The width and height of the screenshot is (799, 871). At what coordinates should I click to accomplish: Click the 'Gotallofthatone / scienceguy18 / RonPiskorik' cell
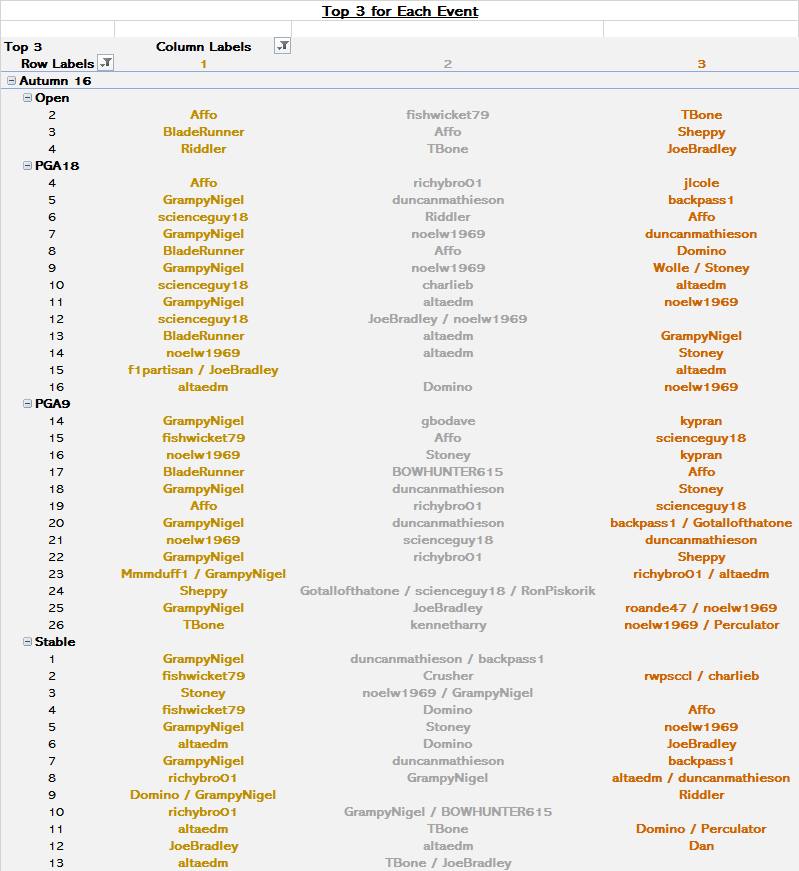(448, 591)
